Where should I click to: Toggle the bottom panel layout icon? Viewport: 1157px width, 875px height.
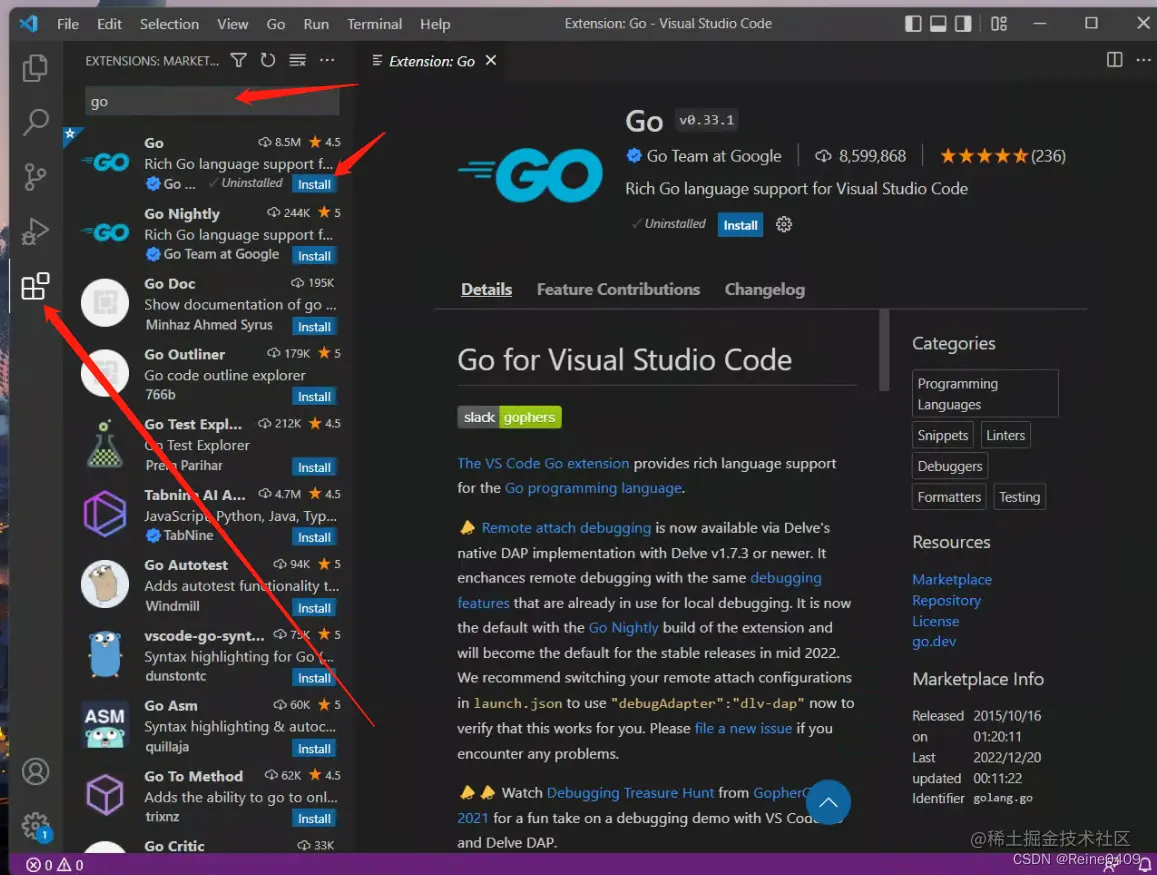pyautogui.click(x=938, y=24)
